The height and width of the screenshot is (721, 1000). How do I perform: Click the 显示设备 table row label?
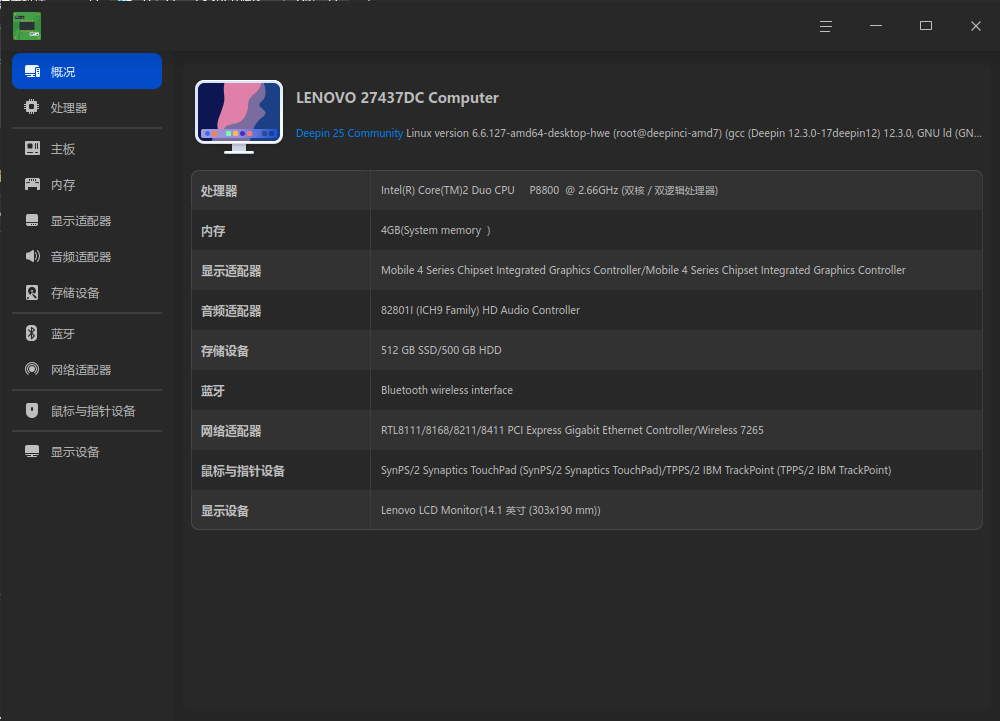click(x=224, y=511)
